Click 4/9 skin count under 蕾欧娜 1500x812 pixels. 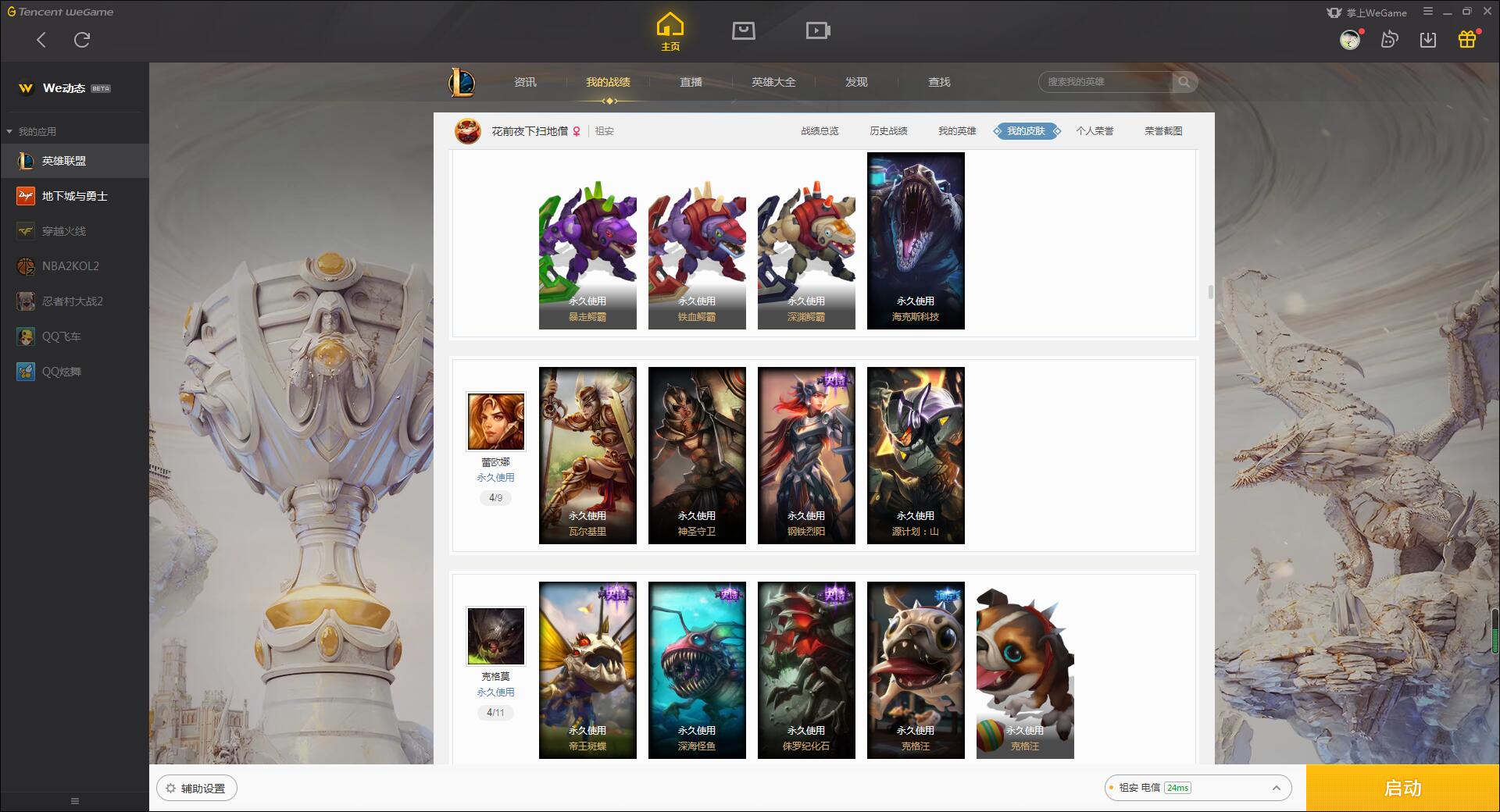click(495, 497)
